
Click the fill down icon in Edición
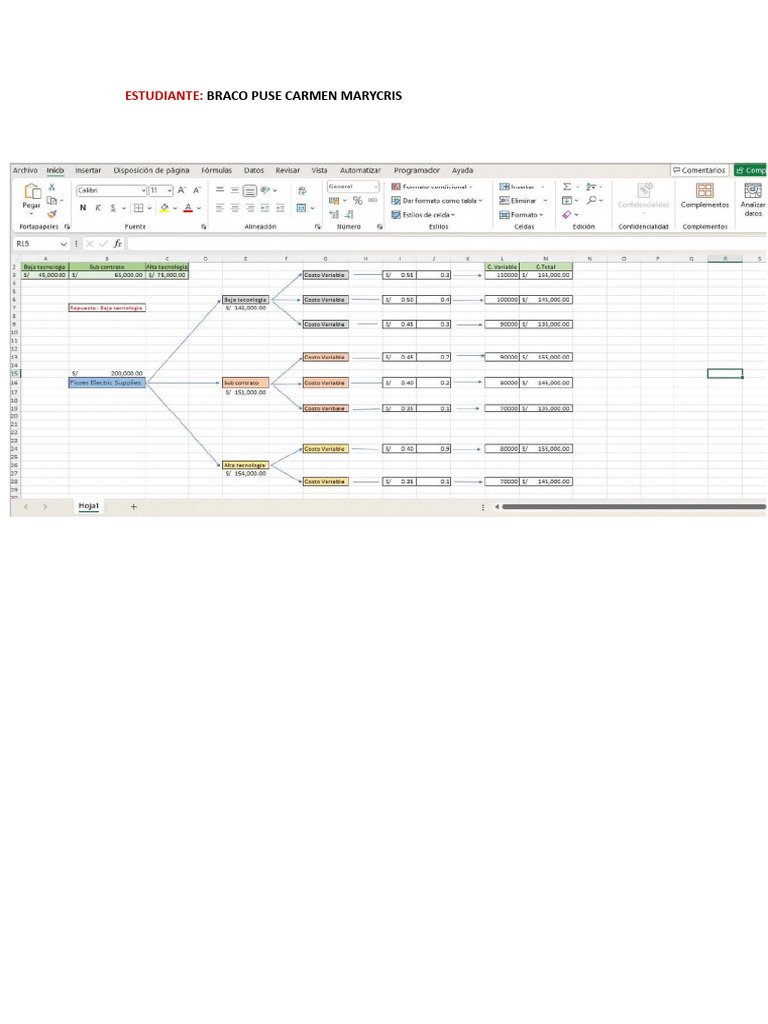pos(567,200)
